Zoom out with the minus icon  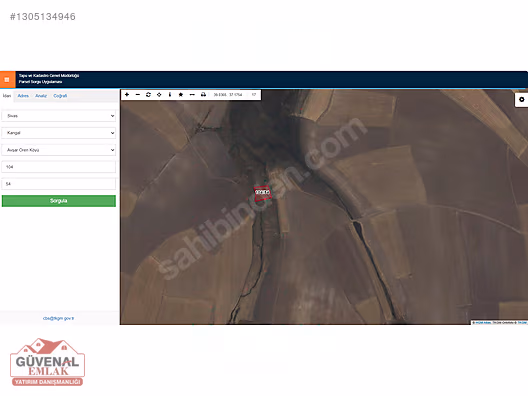[x=138, y=95]
